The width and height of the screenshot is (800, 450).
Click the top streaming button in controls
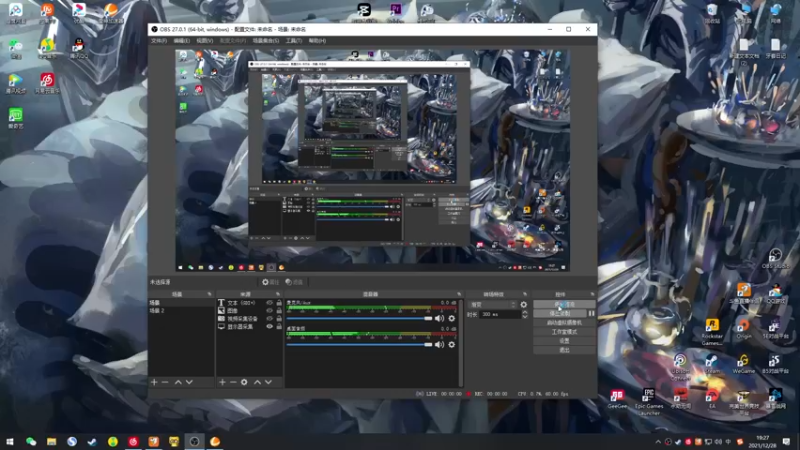pyautogui.click(x=564, y=304)
